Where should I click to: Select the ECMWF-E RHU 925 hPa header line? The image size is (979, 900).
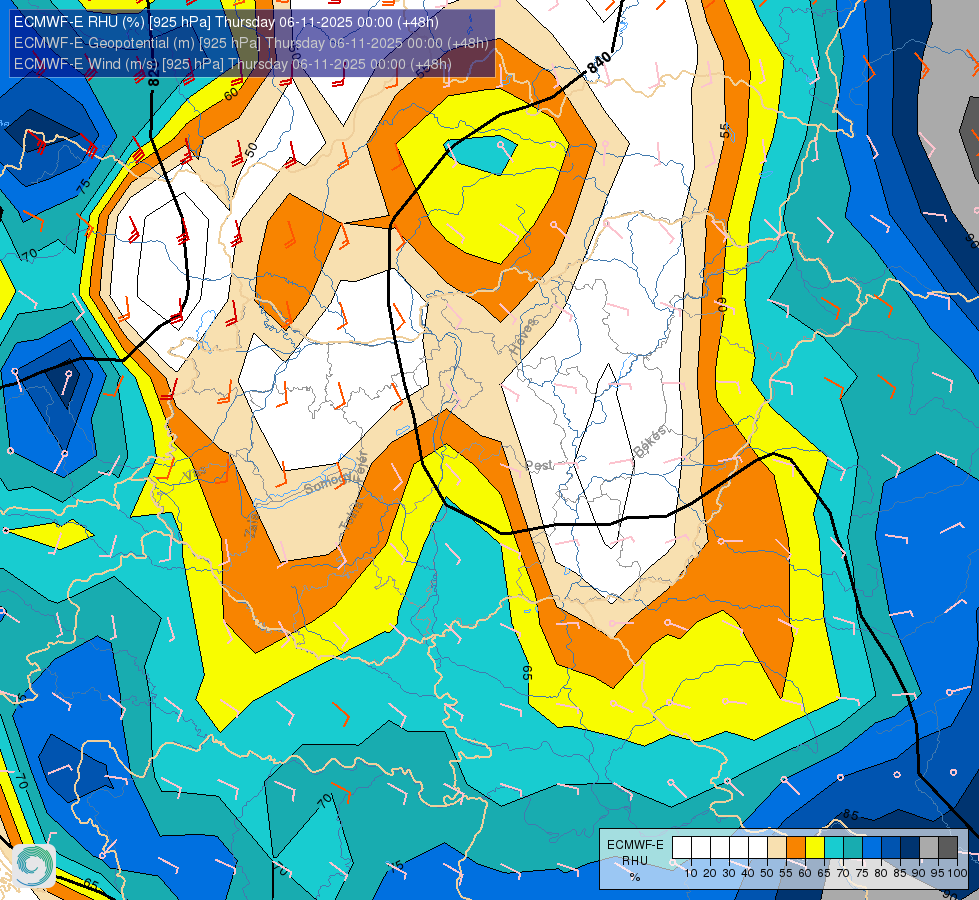226,22
